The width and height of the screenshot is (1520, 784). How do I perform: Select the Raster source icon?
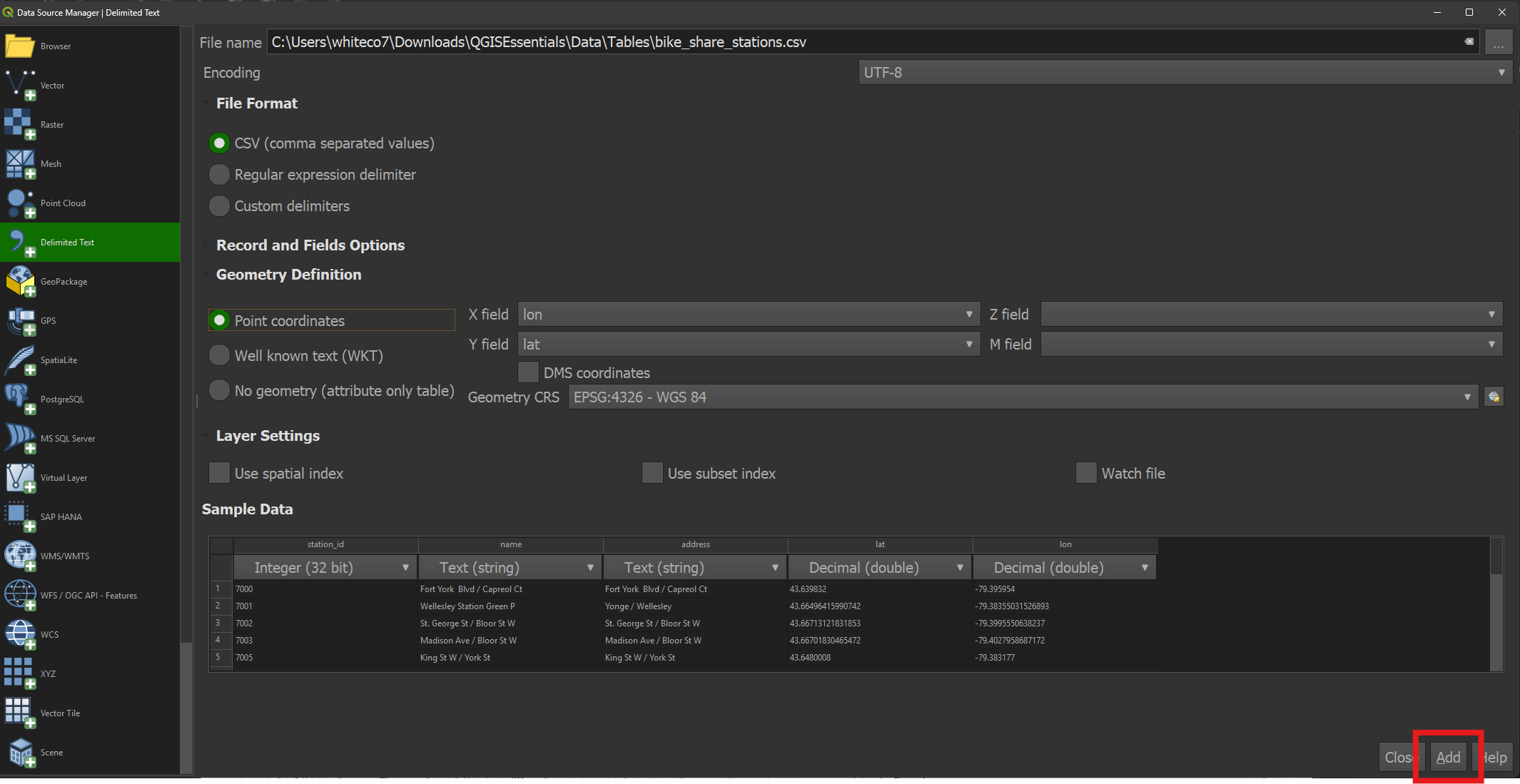[x=20, y=125]
